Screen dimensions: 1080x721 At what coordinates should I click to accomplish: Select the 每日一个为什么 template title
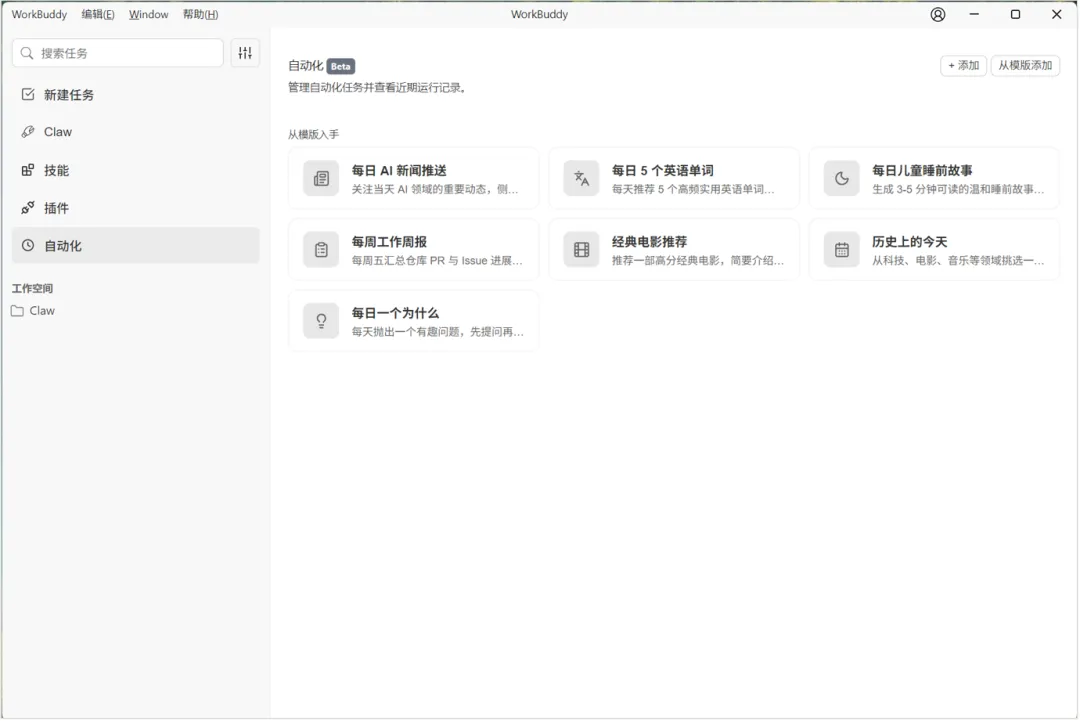395,313
